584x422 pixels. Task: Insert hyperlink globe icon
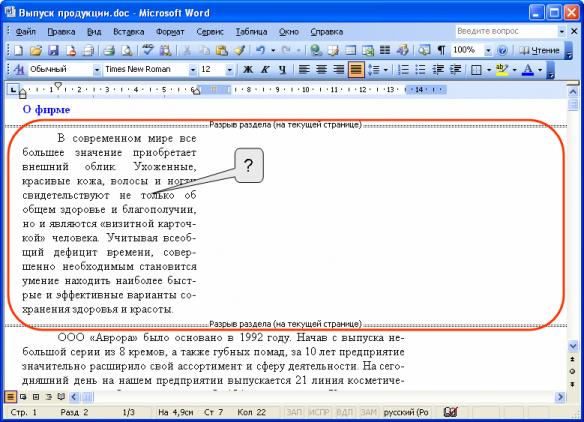coord(316,50)
